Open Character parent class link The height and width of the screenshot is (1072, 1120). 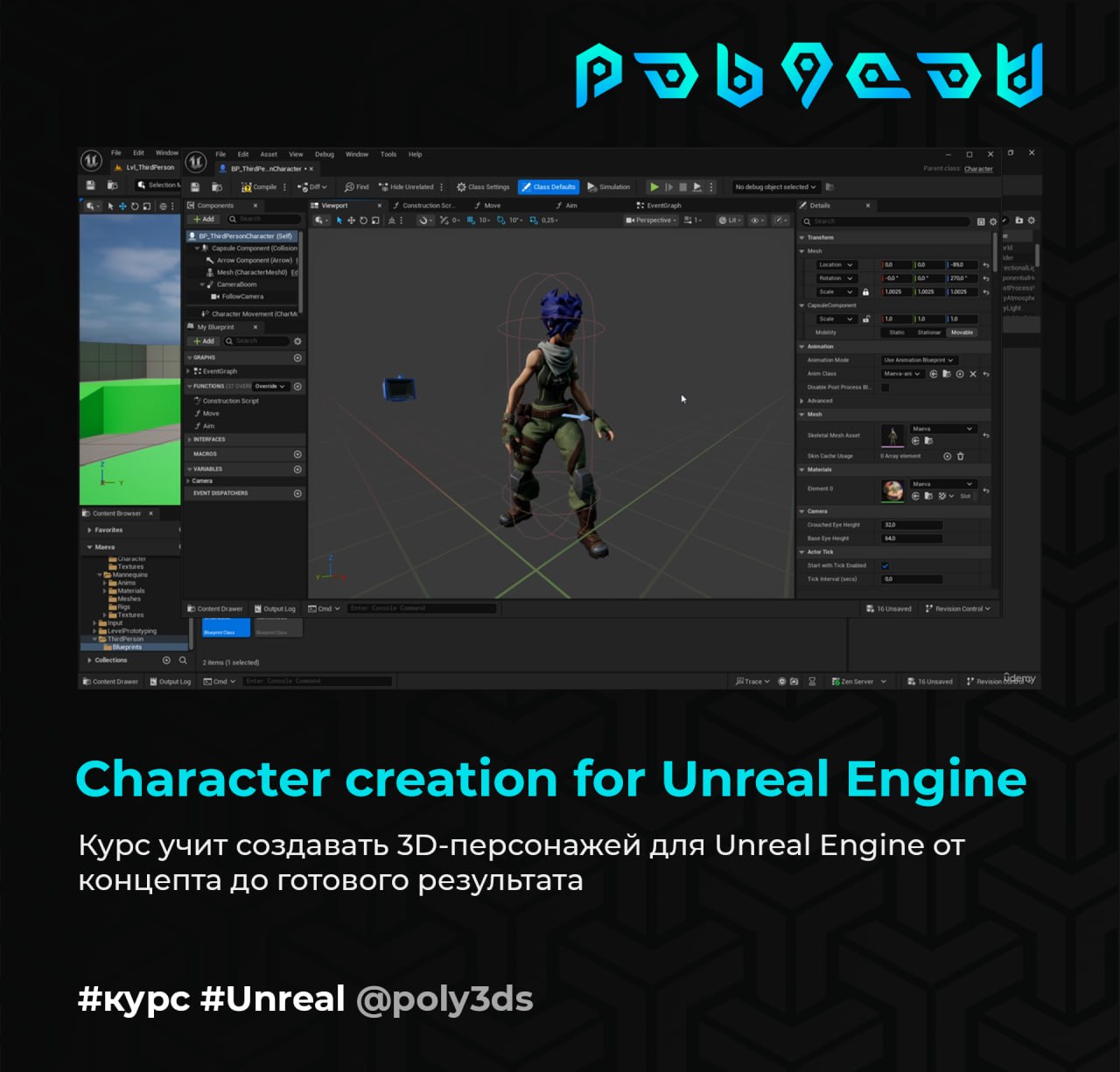click(x=978, y=169)
